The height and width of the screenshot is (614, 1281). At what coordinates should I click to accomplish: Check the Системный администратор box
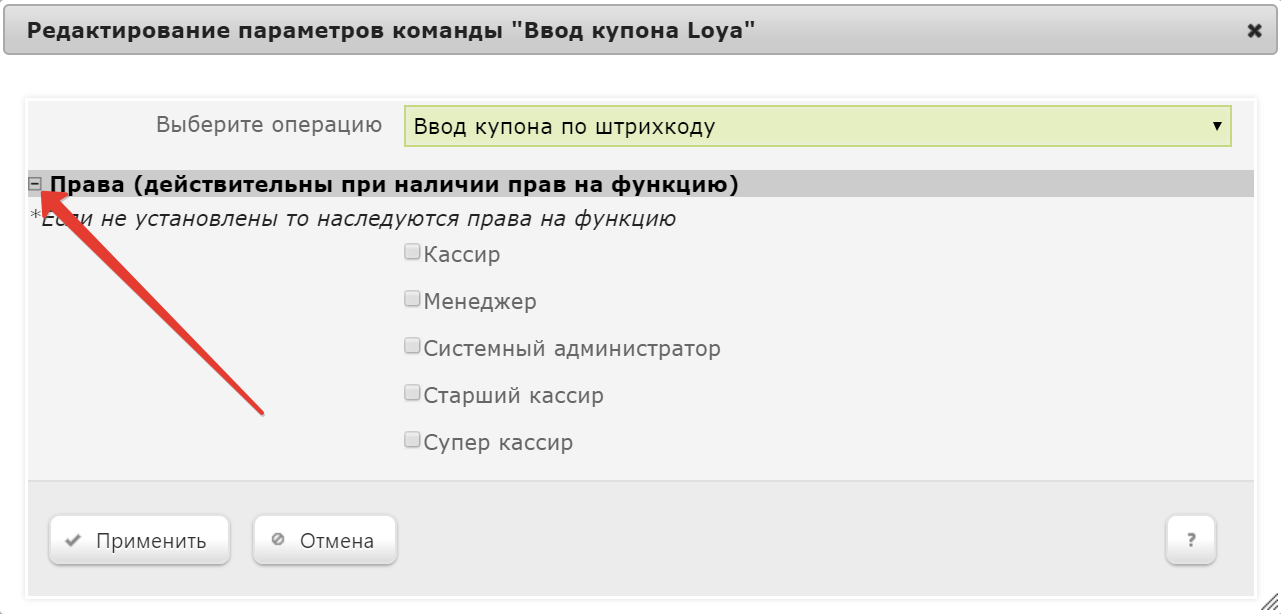point(412,346)
